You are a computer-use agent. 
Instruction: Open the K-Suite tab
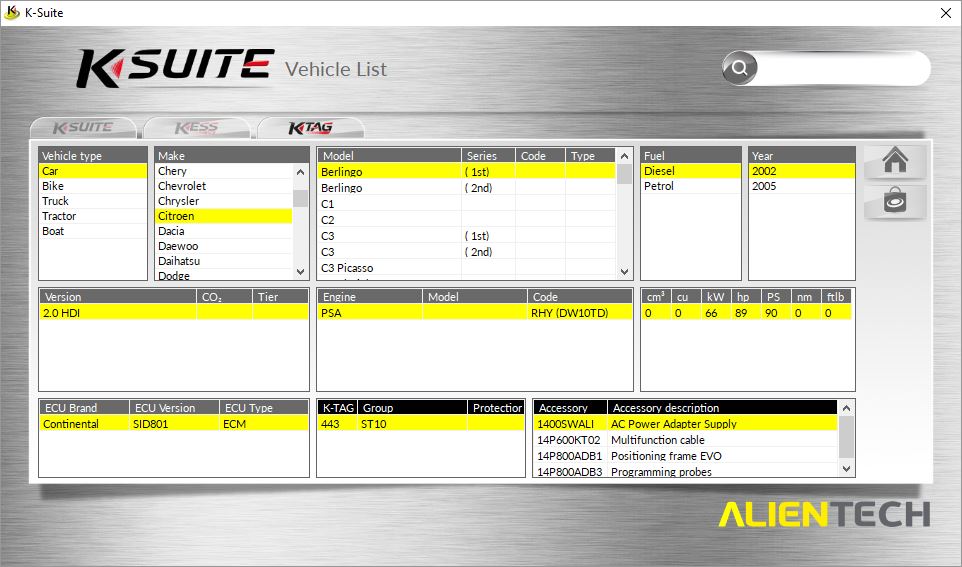[x=82, y=128]
